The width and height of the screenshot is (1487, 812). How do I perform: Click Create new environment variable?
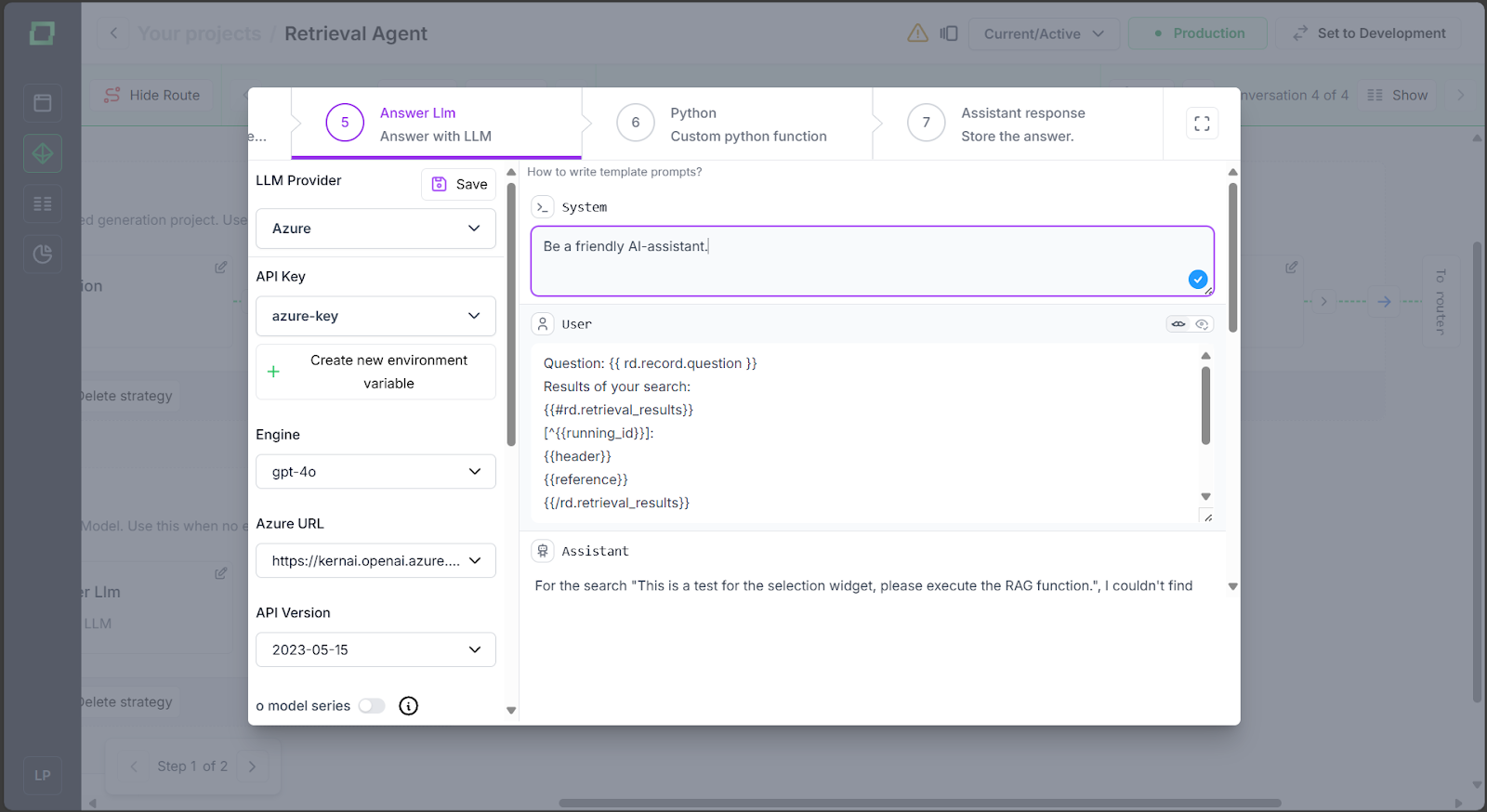pyautogui.click(x=375, y=372)
